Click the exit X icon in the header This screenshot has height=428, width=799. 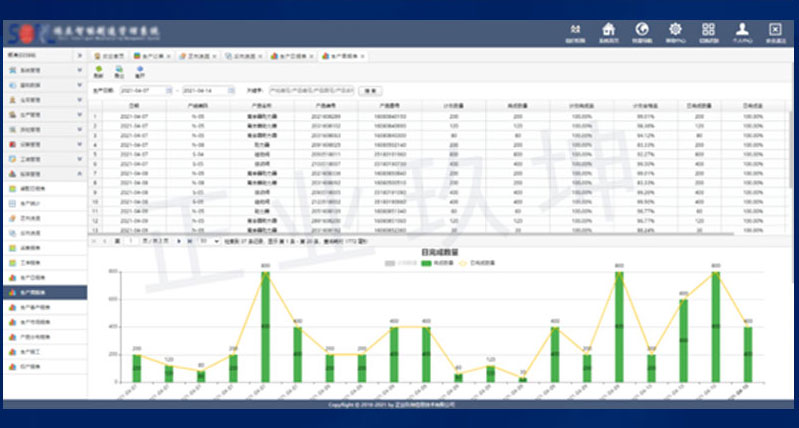click(x=774, y=32)
